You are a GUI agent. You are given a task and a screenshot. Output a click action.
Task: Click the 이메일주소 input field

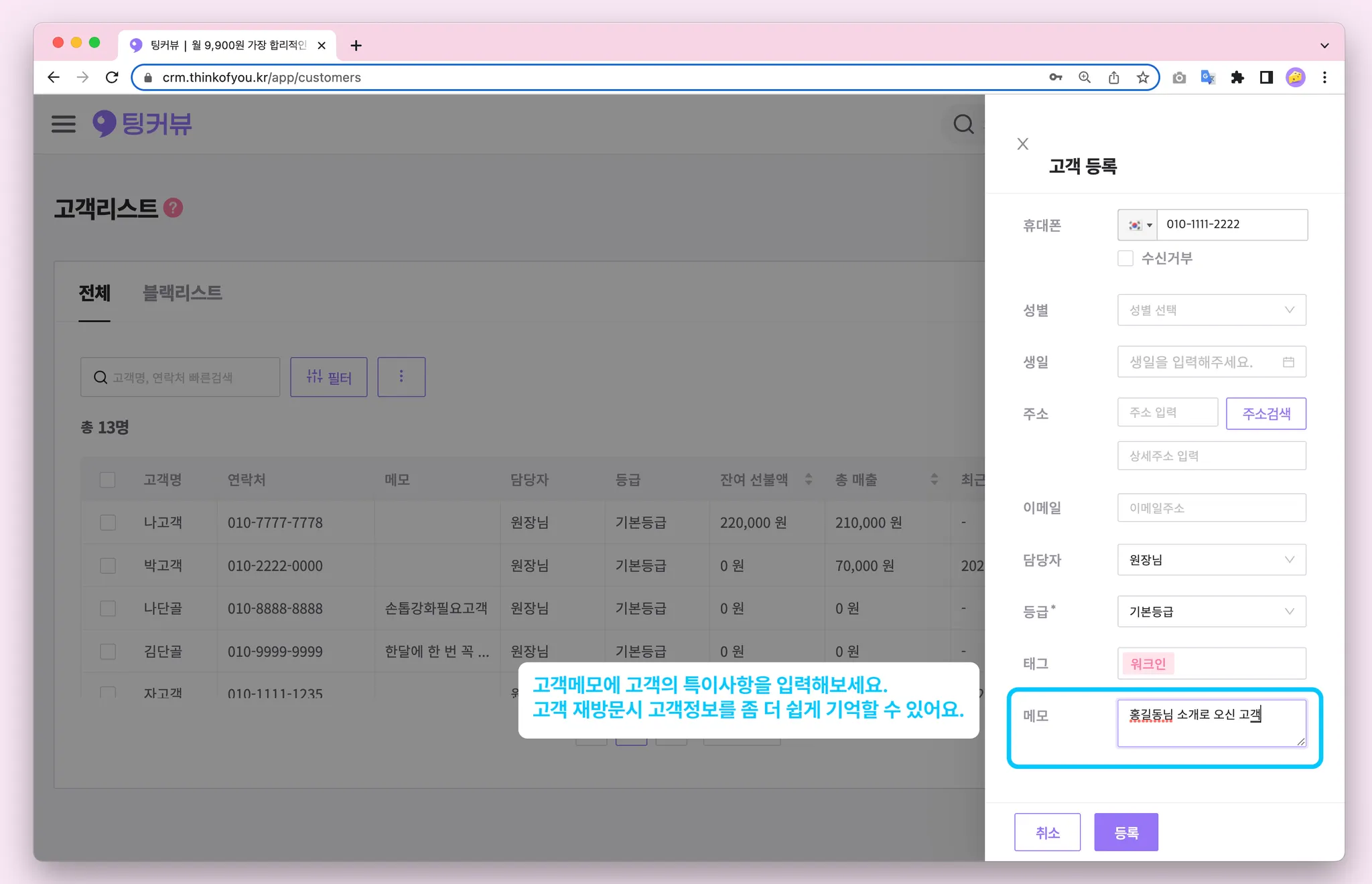pos(1211,508)
